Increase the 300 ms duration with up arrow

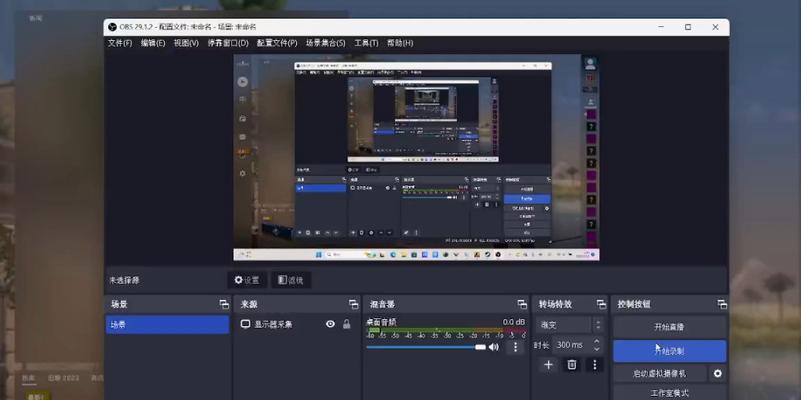tap(597, 341)
